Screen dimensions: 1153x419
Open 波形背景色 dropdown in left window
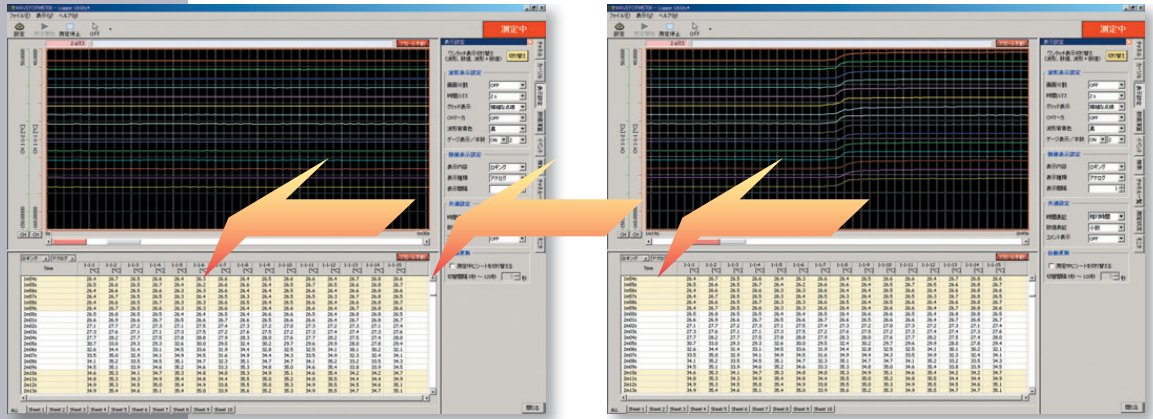click(x=508, y=128)
